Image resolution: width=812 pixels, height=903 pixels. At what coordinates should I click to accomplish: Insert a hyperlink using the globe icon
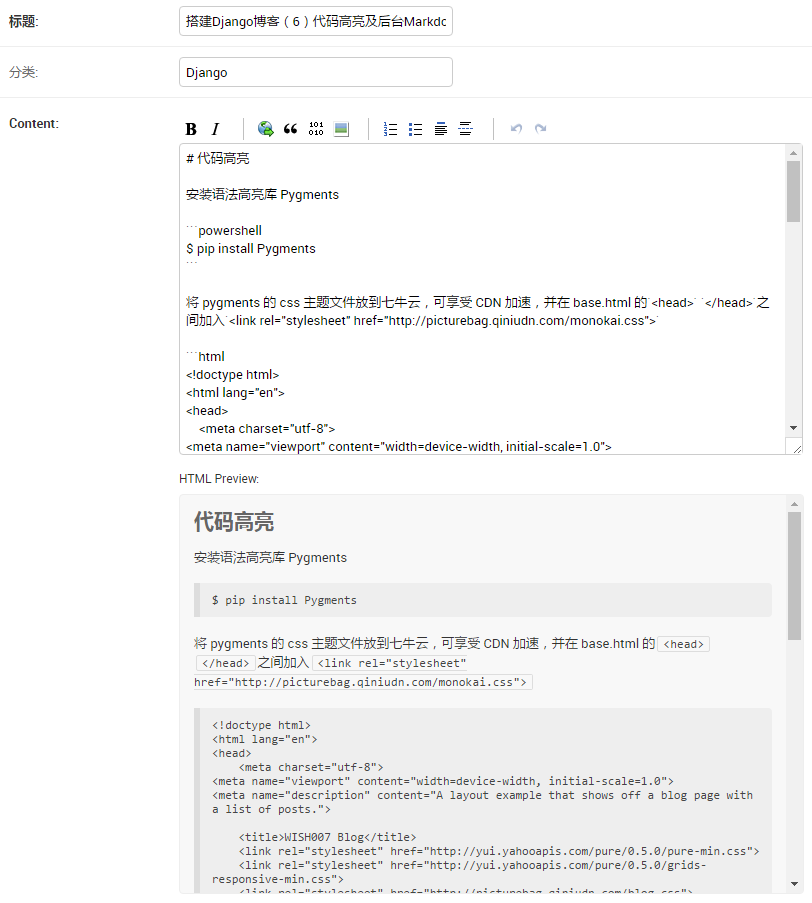tap(265, 128)
